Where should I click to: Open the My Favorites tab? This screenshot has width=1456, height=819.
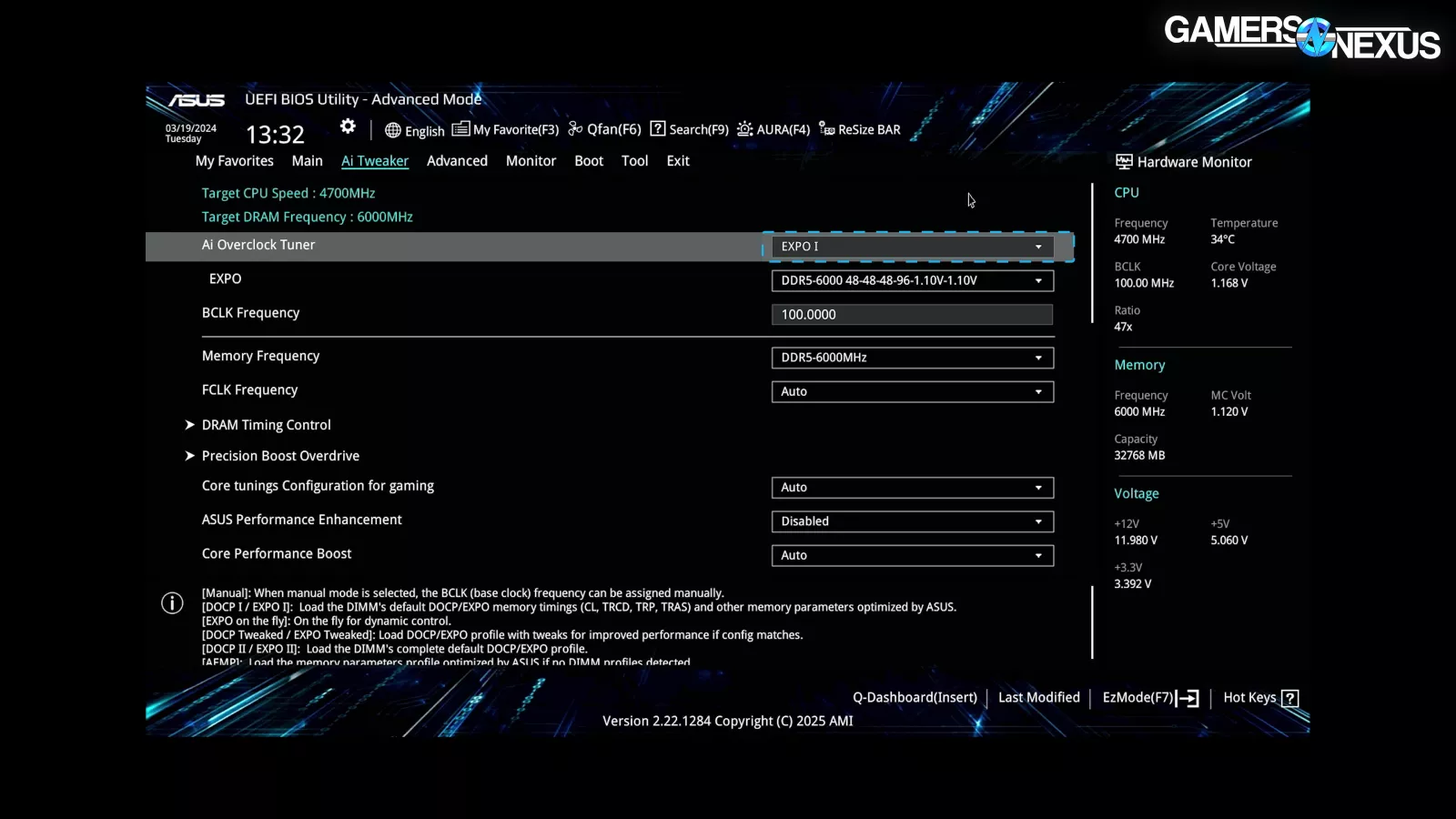[x=235, y=161]
